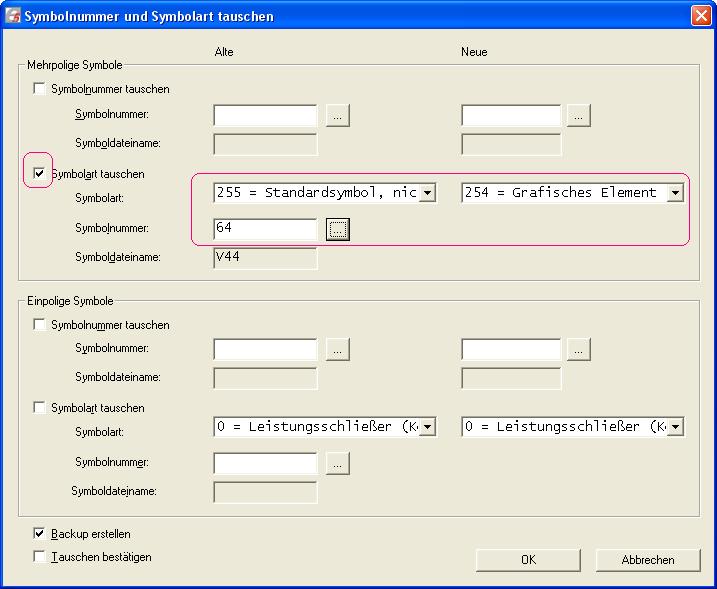Focus the new Mehrpolige Symbolnummer input field
The image size is (717, 589).
pos(511,116)
